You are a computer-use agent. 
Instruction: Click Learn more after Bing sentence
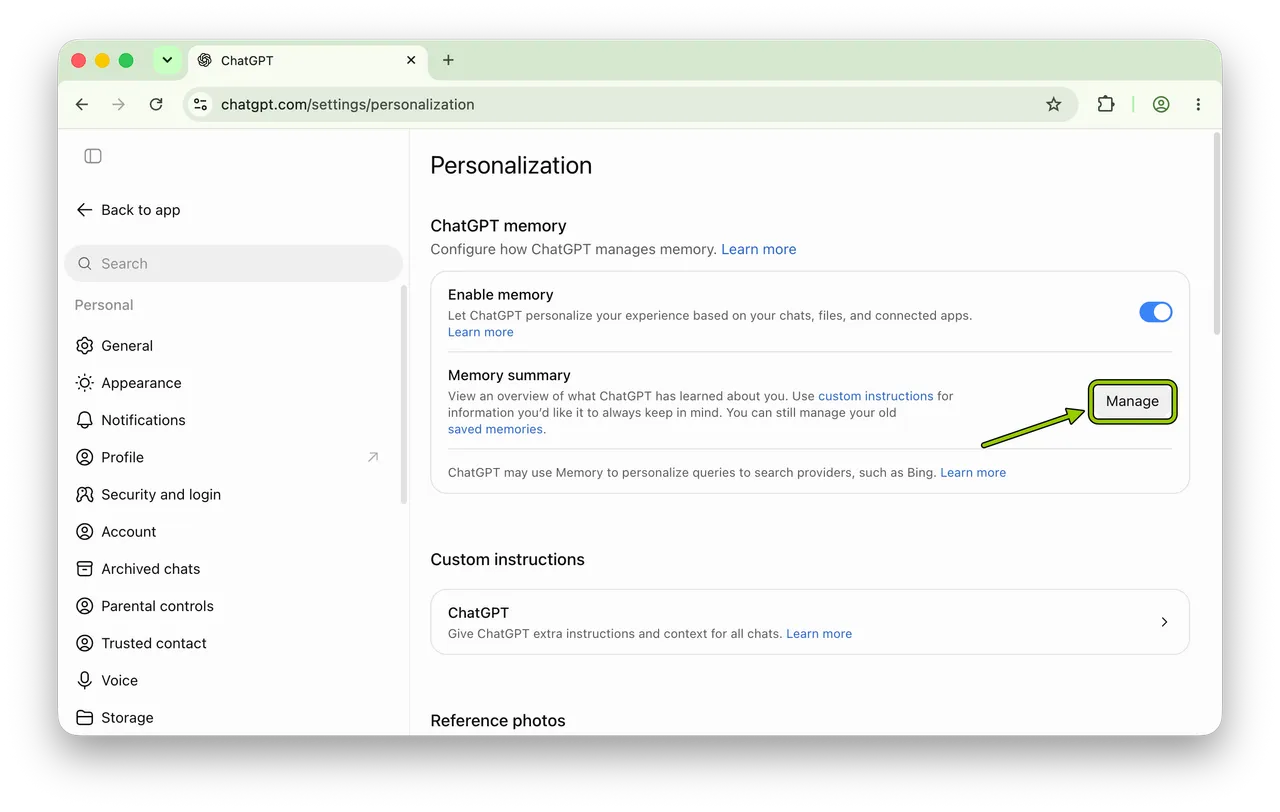973,472
